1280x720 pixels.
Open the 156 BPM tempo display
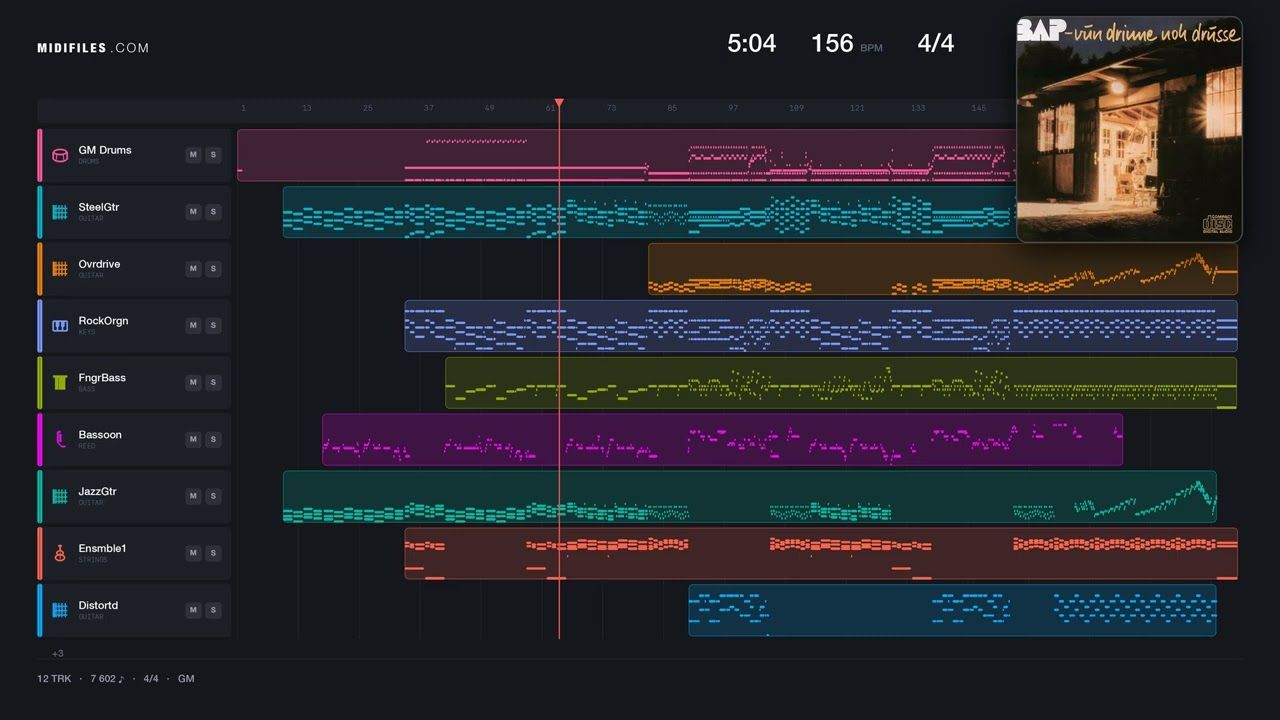point(846,43)
